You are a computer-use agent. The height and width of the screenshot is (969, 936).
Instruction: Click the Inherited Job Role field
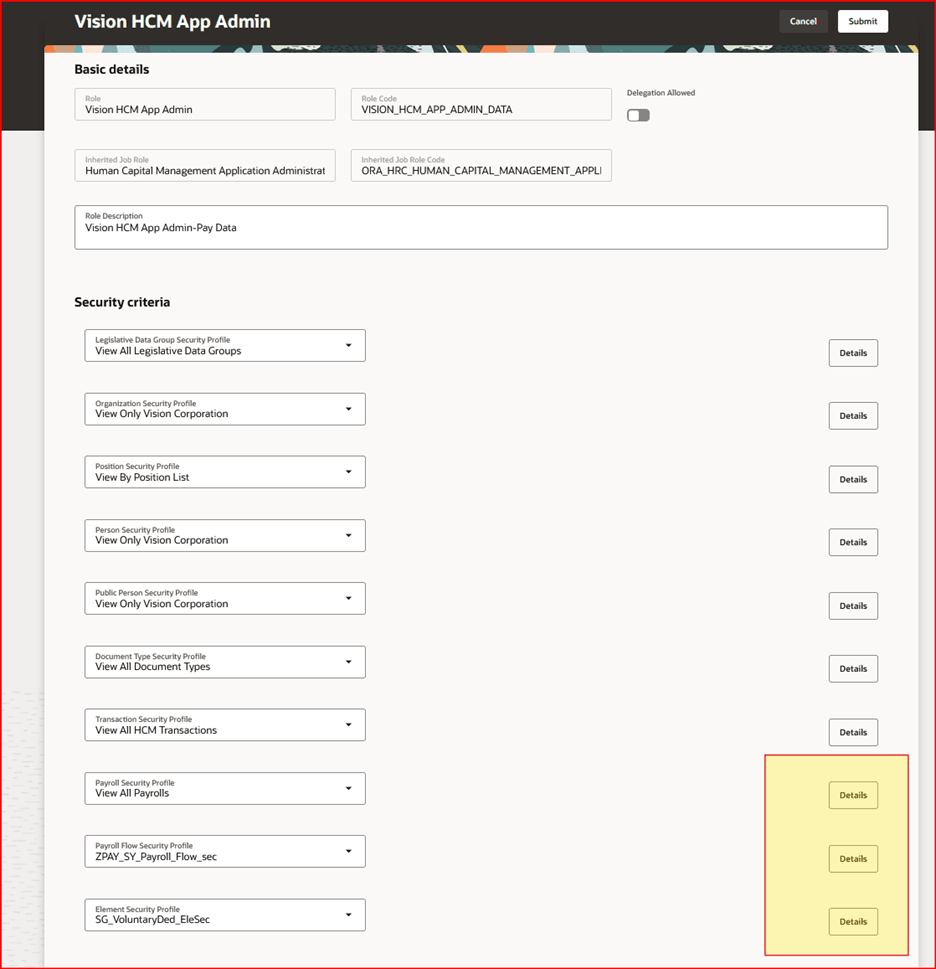pyautogui.click(x=204, y=165)
